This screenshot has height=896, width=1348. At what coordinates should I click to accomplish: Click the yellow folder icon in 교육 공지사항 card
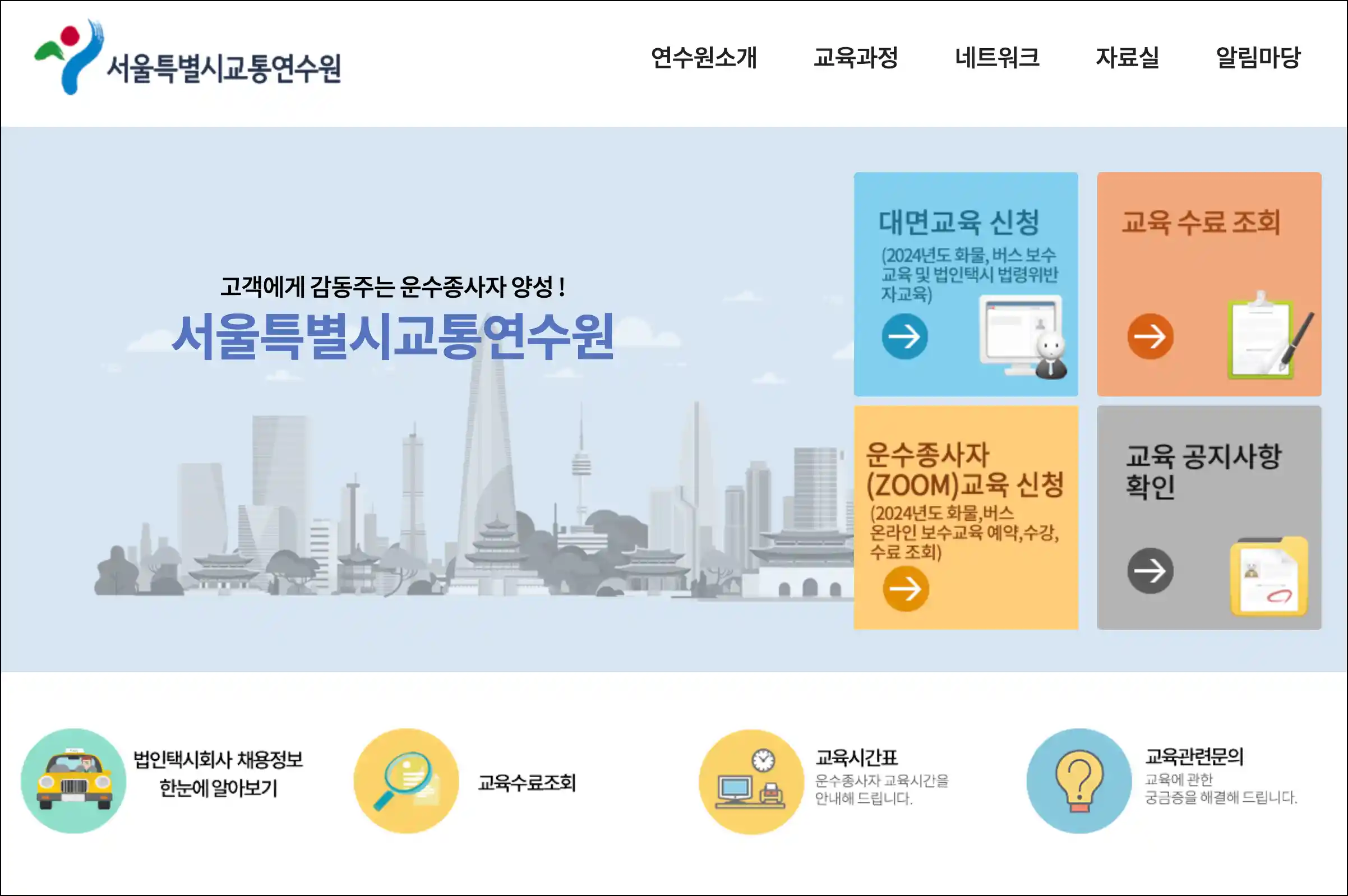coord(1269,576)
